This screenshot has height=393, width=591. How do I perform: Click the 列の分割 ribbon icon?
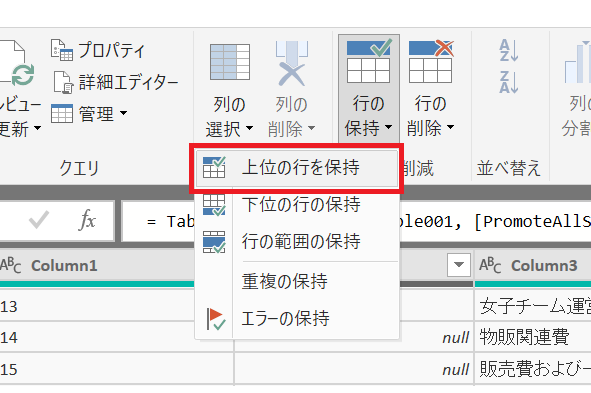tap(577, 63)
